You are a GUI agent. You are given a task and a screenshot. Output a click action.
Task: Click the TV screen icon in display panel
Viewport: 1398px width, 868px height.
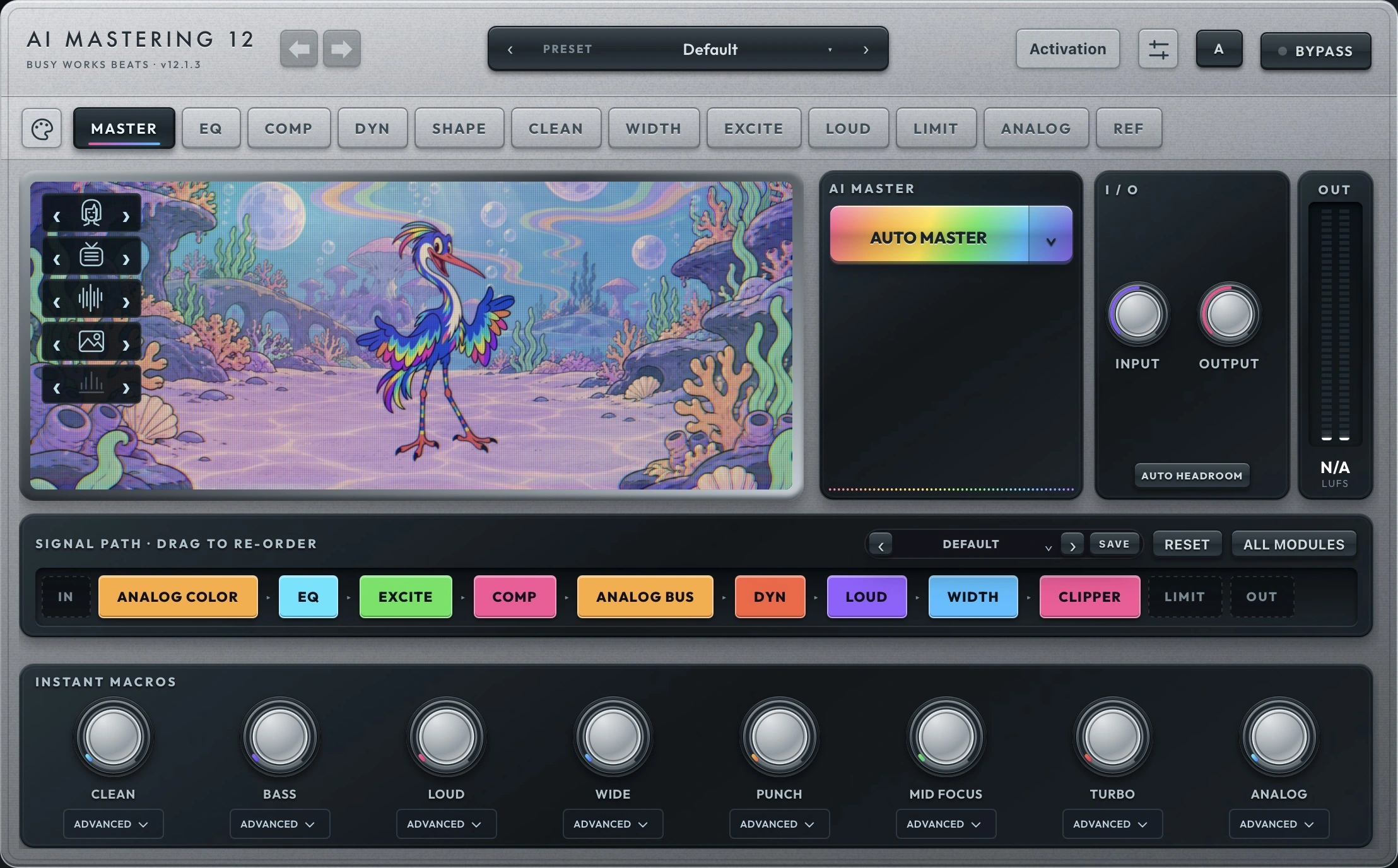[91, 255]
